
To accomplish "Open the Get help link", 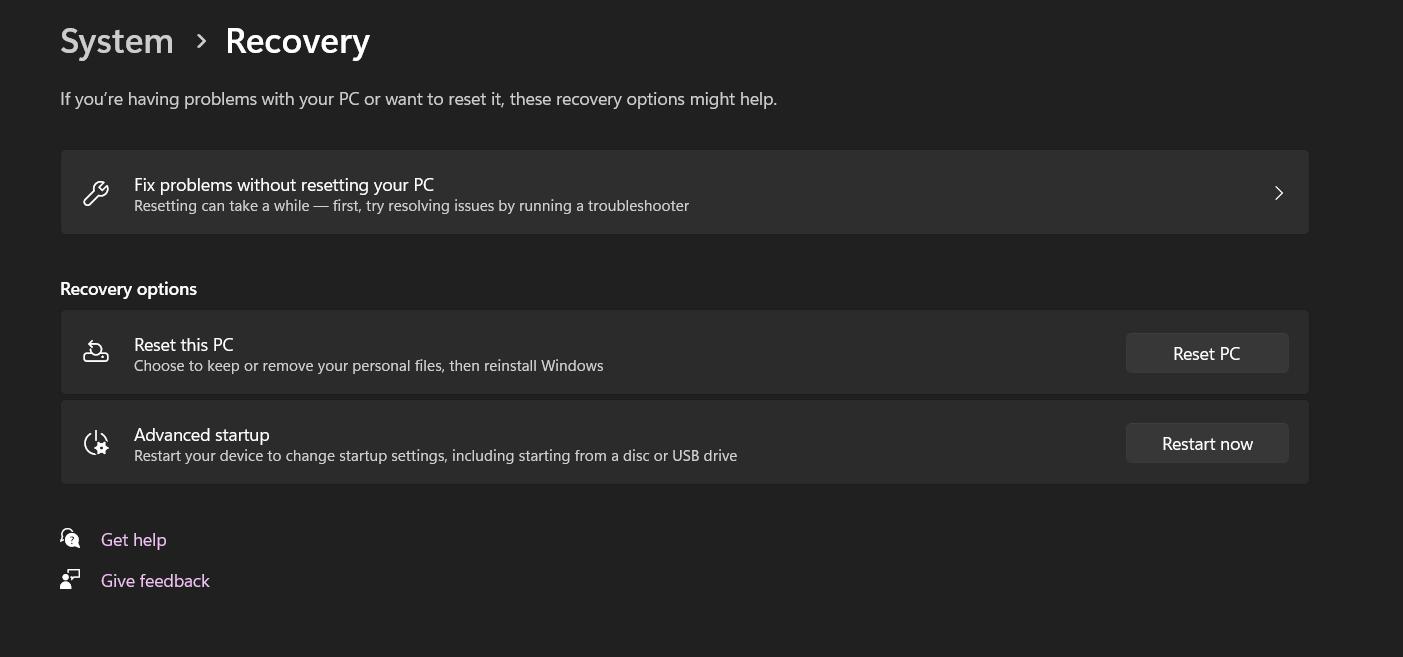I will click(133, 539).
